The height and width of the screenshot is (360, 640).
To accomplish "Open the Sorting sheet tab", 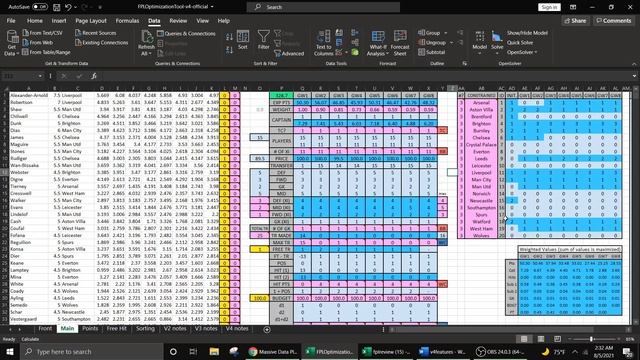I will [145, 329].
